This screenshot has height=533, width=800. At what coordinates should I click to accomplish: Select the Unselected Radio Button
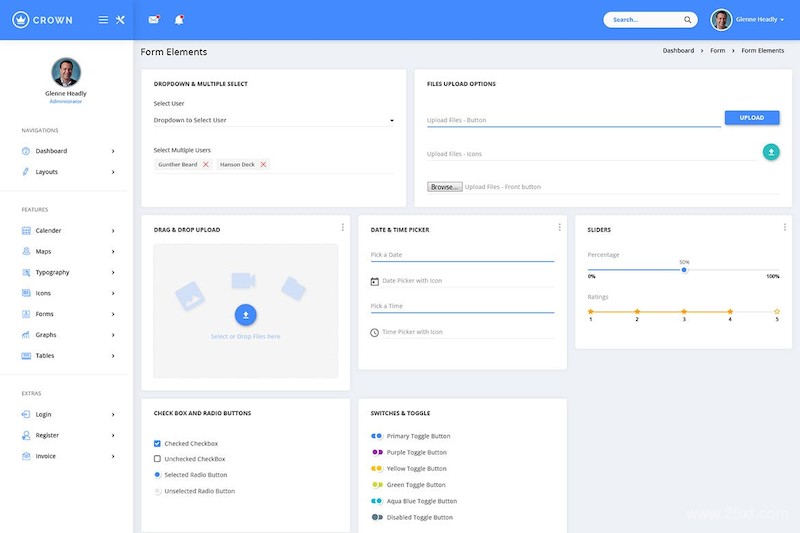point(157,491)
